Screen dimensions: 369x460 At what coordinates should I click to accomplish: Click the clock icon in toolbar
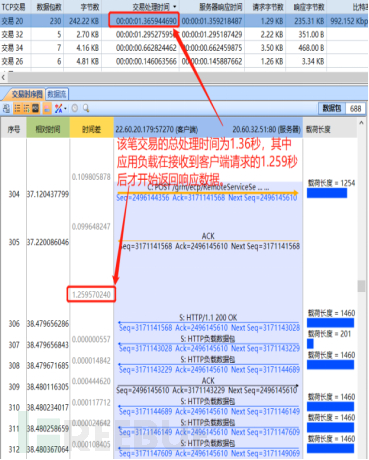coord(75,108)
